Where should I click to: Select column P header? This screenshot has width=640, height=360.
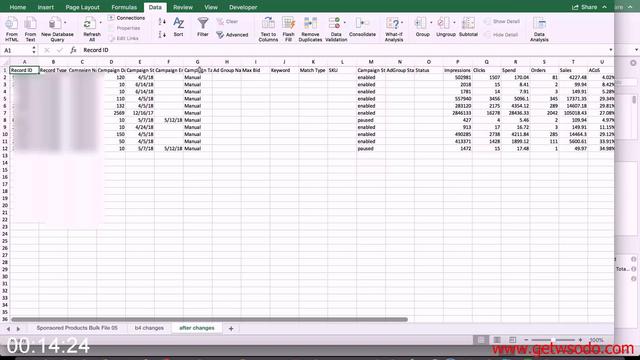coord(458,62)
